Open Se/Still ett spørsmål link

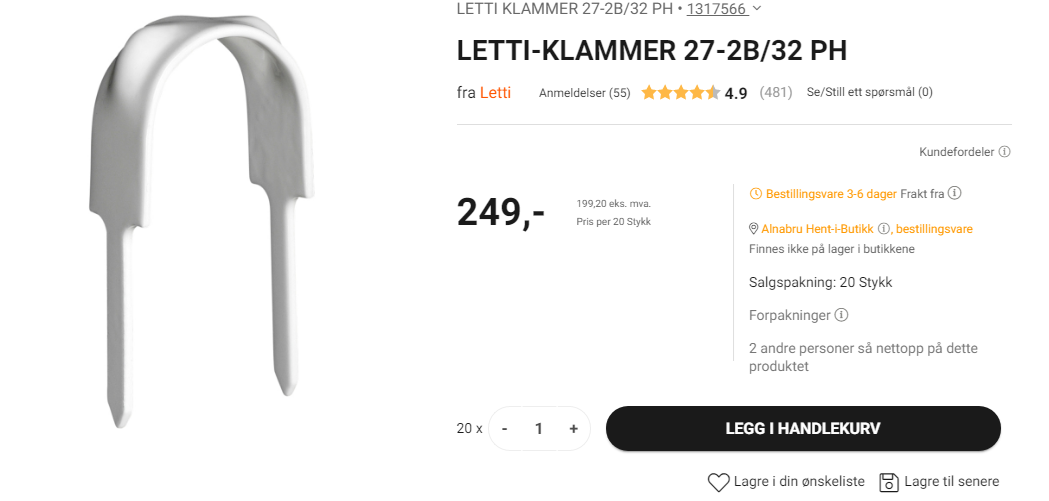[x=869, y=92]
